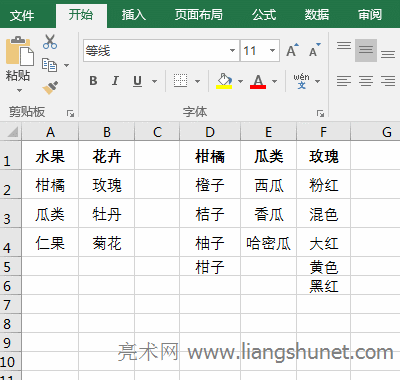Select cell containing 哈密瓜
The width and height of the screenshot is (400, 380).
point(268,242)
